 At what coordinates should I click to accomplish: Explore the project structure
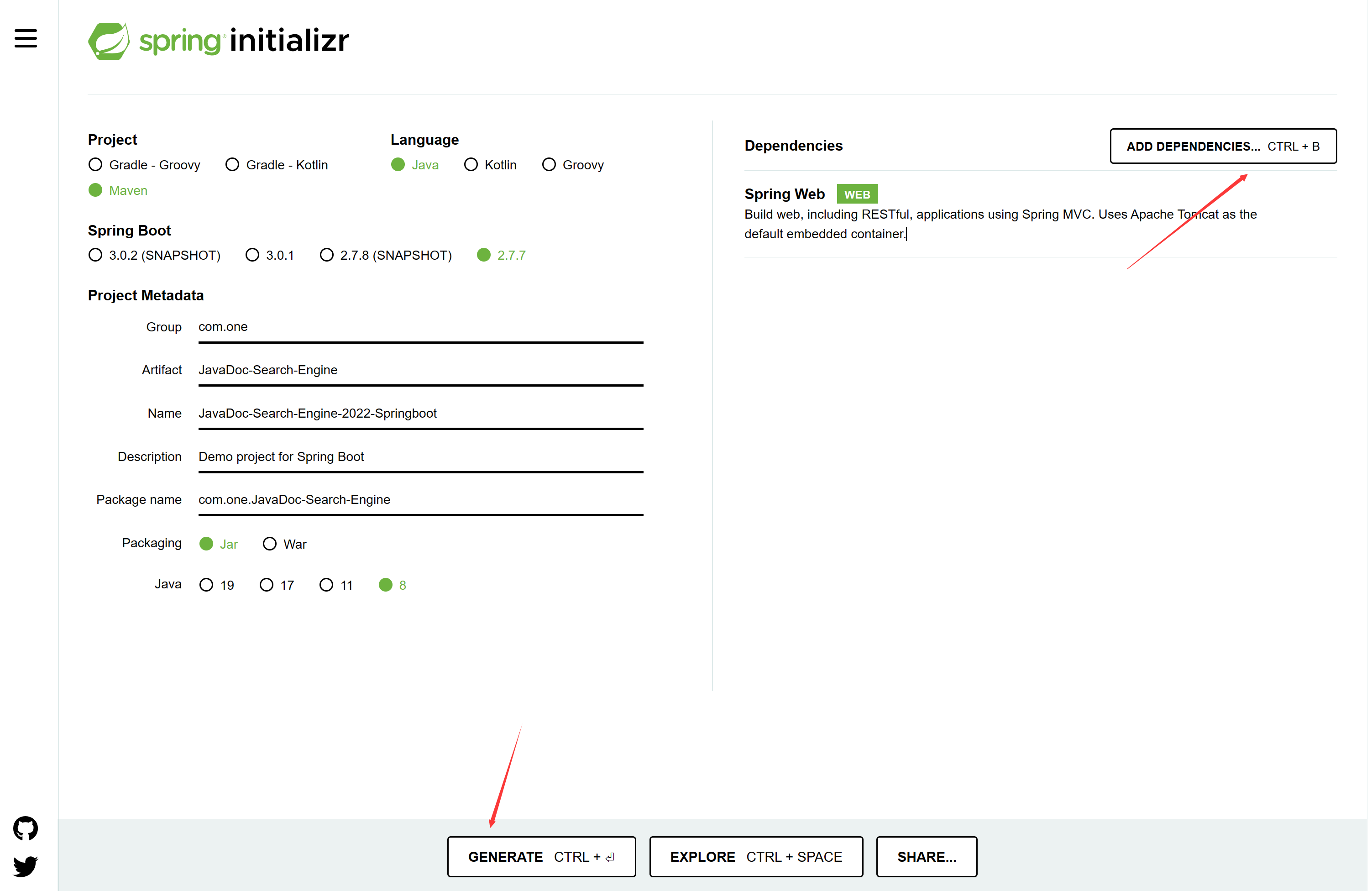coord(756,856)
